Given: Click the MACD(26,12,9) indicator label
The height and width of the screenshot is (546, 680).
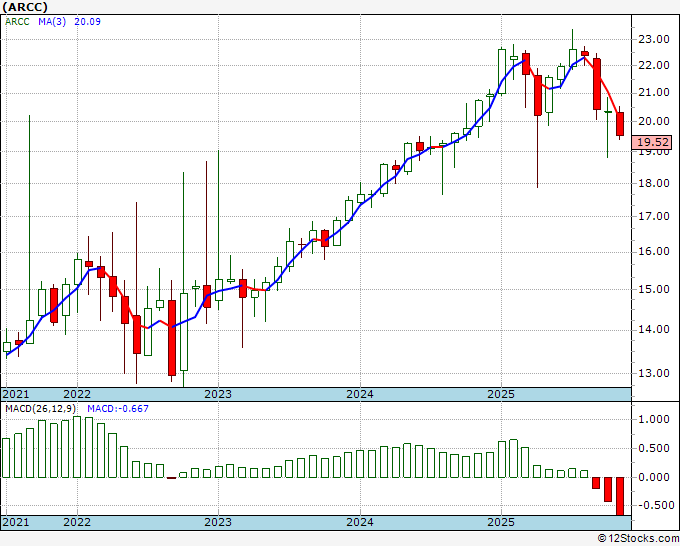Looking at the screenshot, I should click(41, 409).
